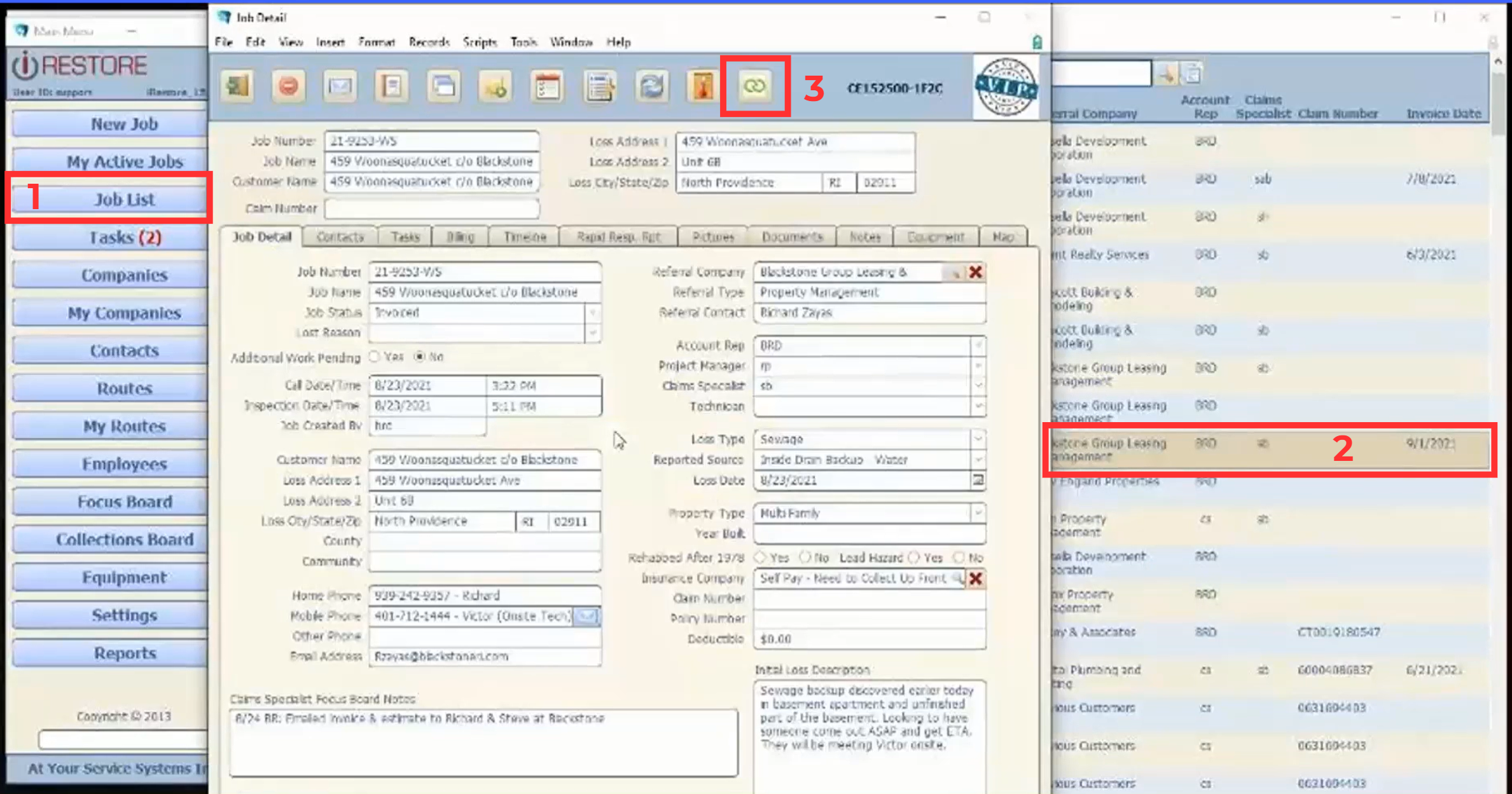Screen dimensions: 1512x794
Task: Click the blue refresh arrows icon
Action: pos(651,86)
